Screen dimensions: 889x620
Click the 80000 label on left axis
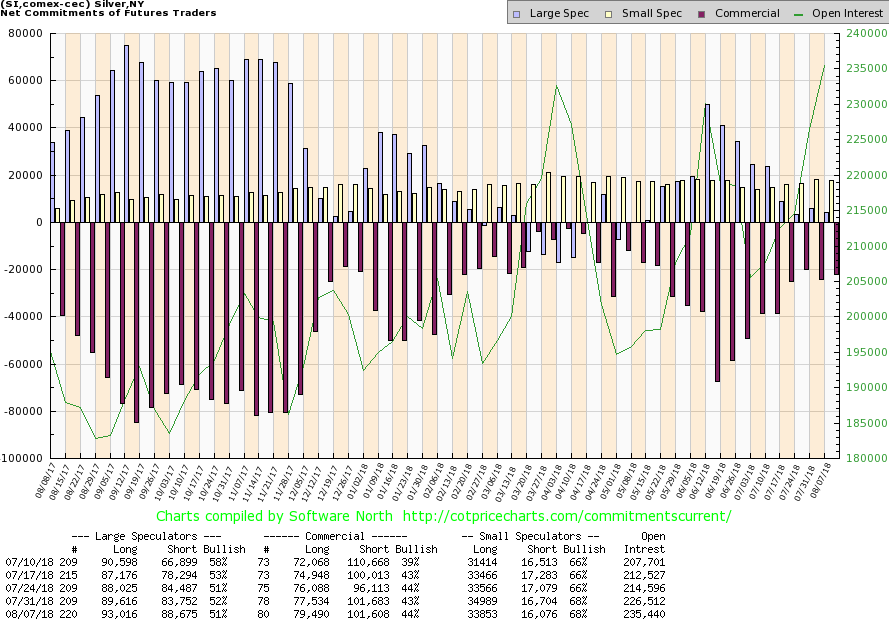coord(23,33)
